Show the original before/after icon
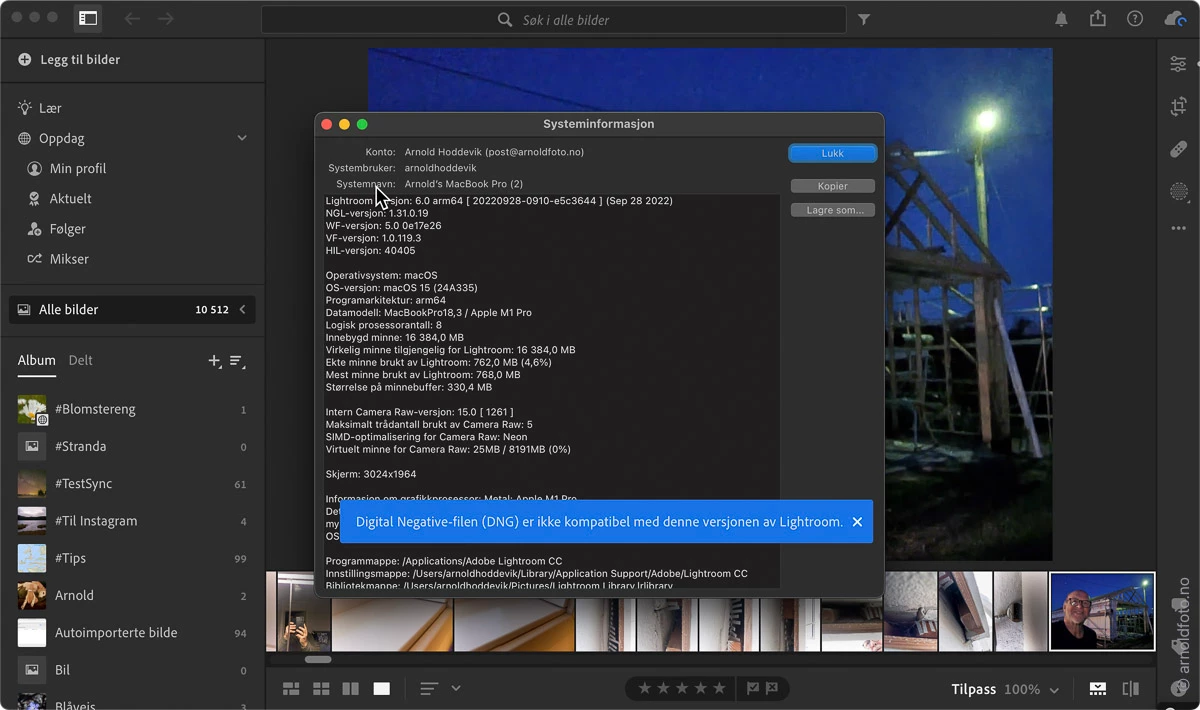1200x710 pixels. tap(1131, 689)
